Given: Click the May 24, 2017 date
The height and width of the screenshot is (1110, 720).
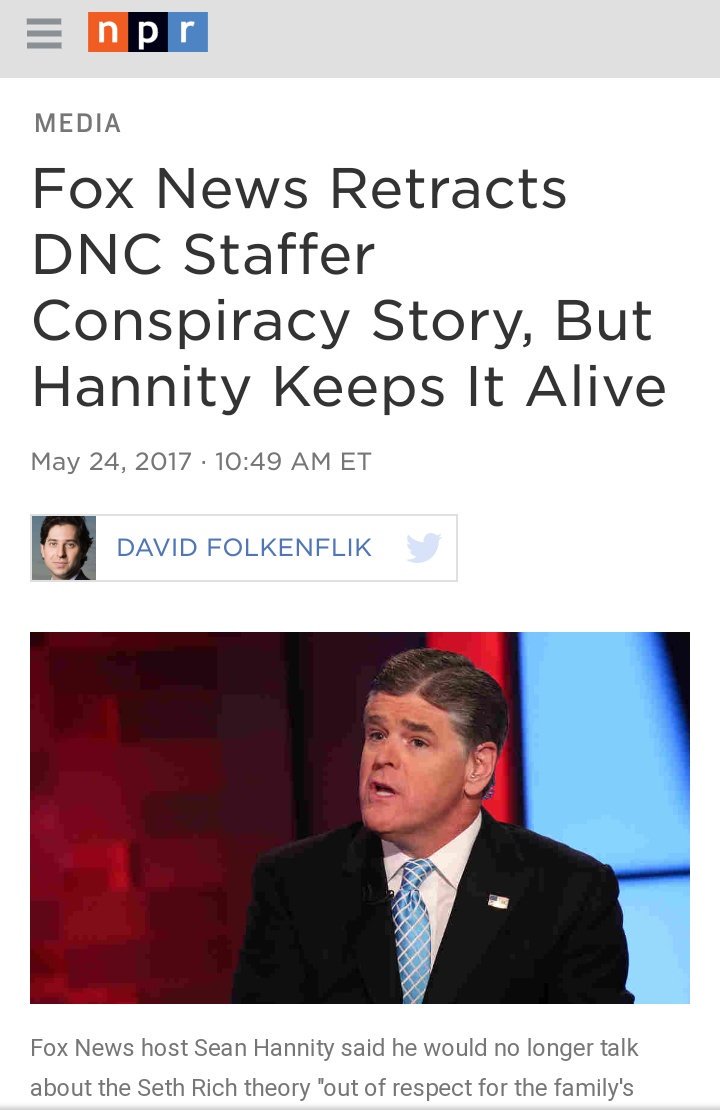Looking at the screenshot, I should 111,462.
